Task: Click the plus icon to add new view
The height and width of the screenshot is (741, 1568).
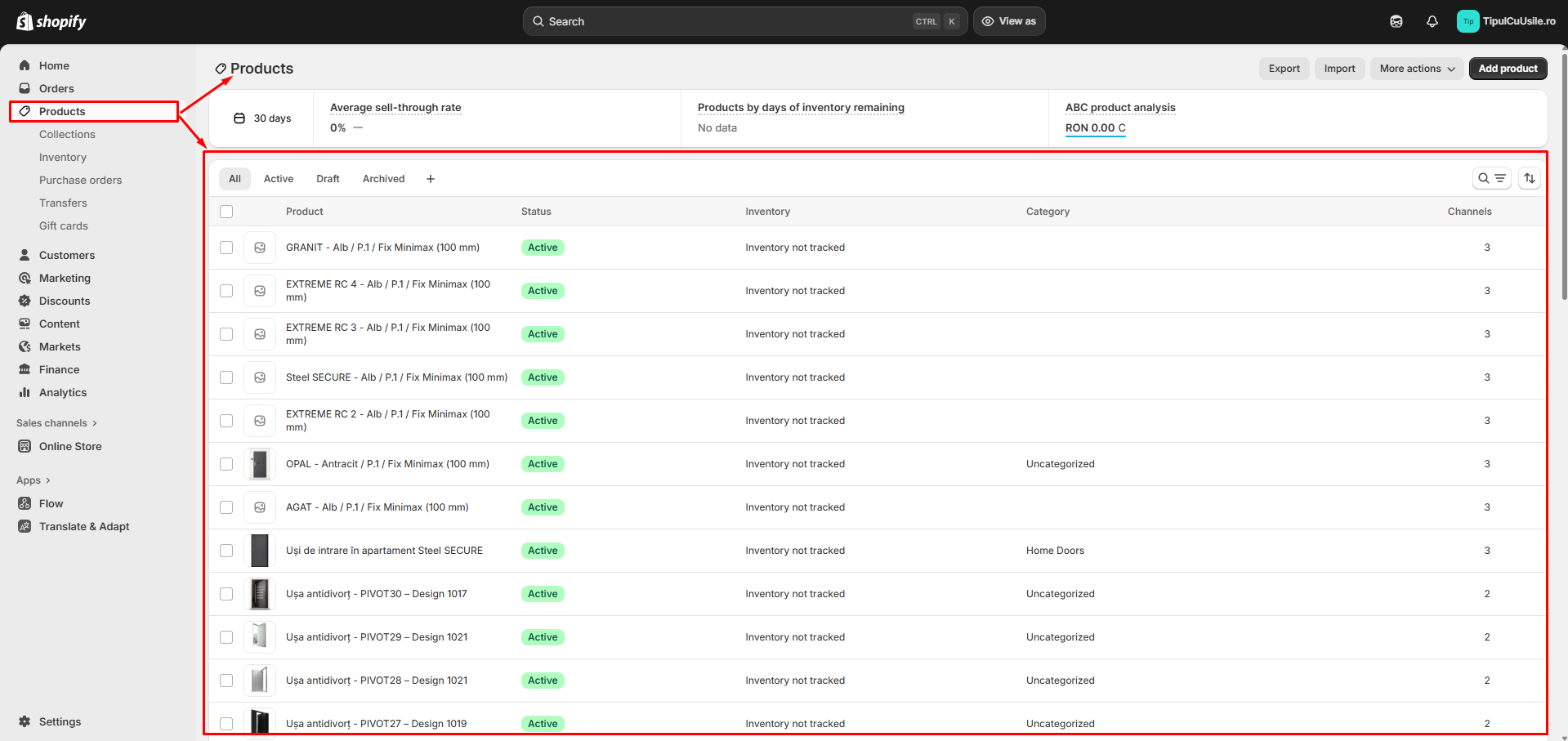Action: pos(431,179)
